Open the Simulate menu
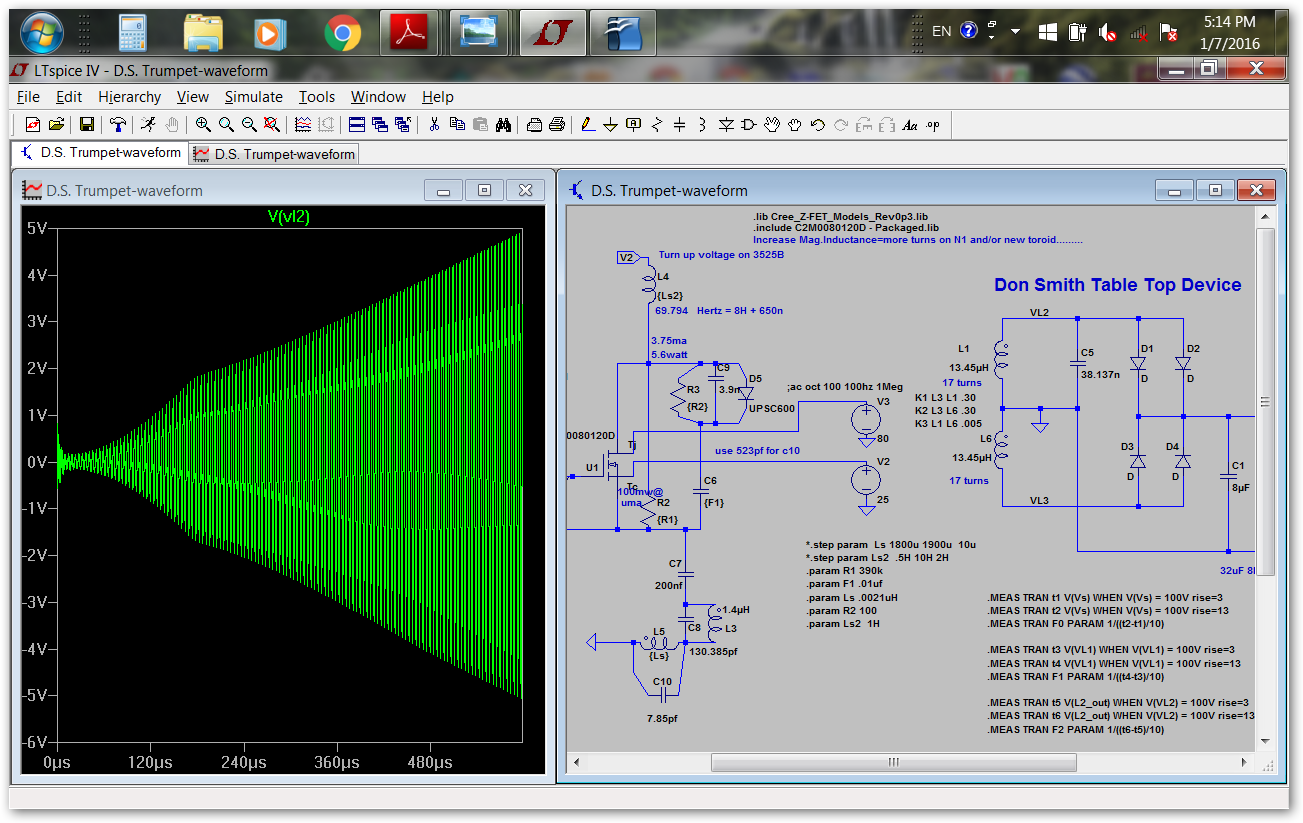Viewport: 1303px width, 823px height. (254, 97)
